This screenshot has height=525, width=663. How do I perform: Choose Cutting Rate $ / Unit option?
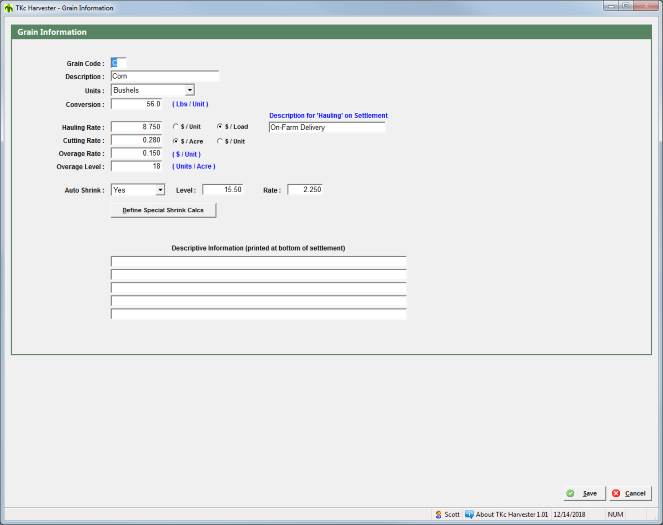click(x=220, y=141)
